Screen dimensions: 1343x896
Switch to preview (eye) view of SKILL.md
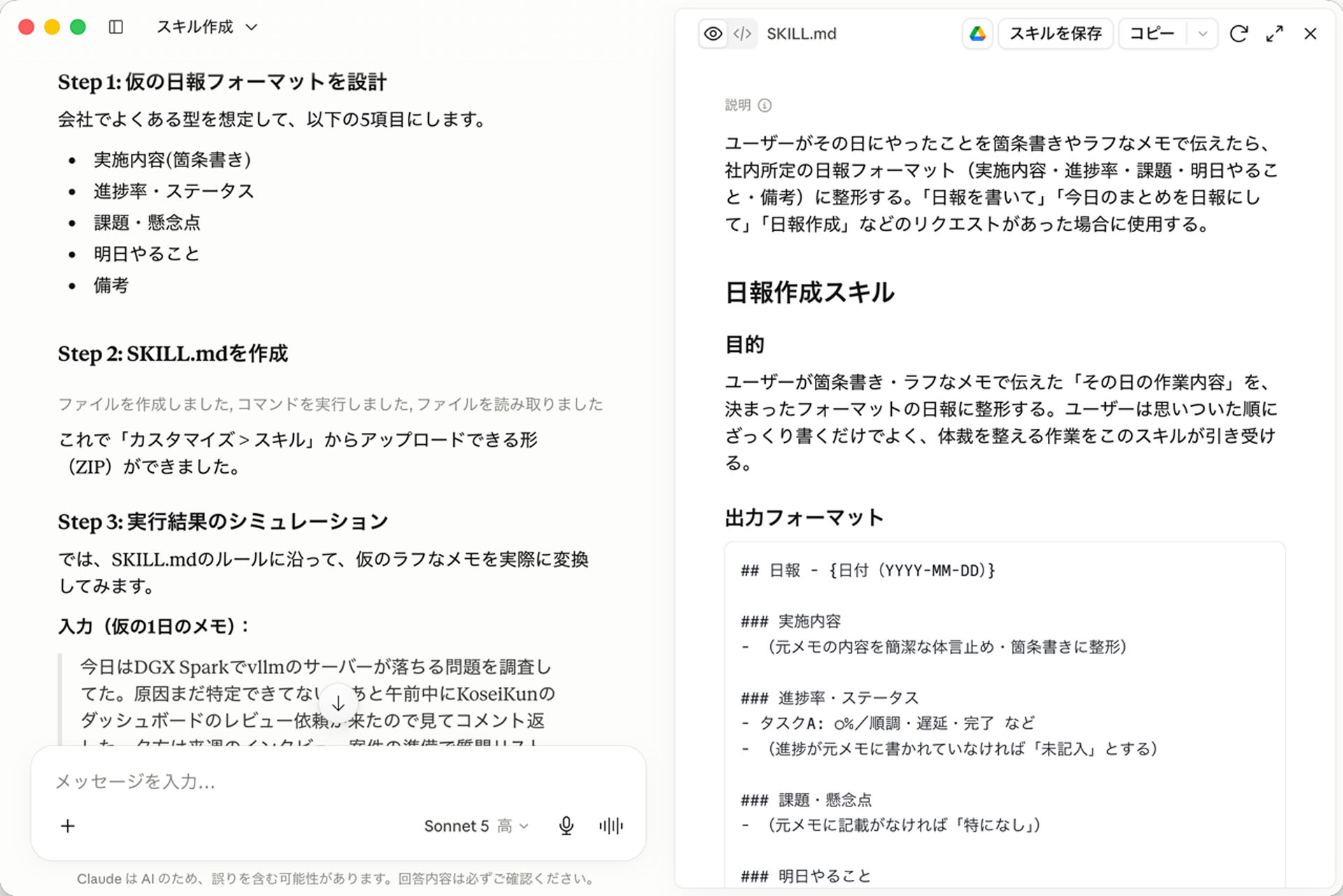(x=713, y=34)
